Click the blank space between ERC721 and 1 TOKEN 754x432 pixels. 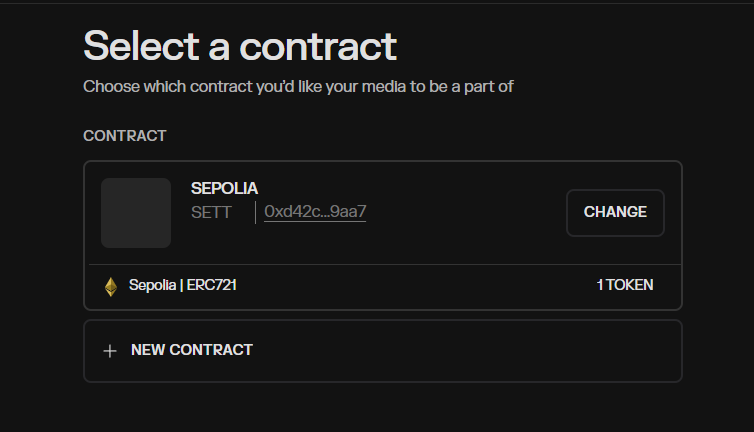416,285
